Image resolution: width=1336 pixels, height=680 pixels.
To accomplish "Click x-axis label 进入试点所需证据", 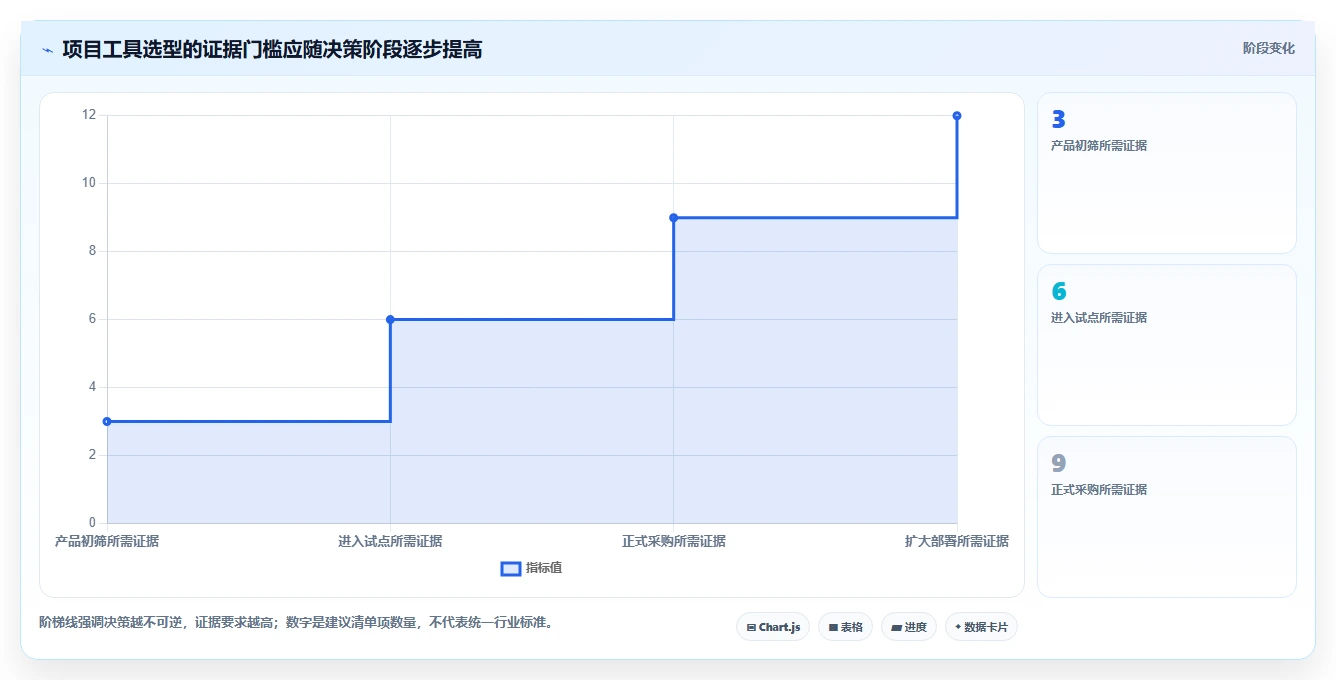I will 390,541.
